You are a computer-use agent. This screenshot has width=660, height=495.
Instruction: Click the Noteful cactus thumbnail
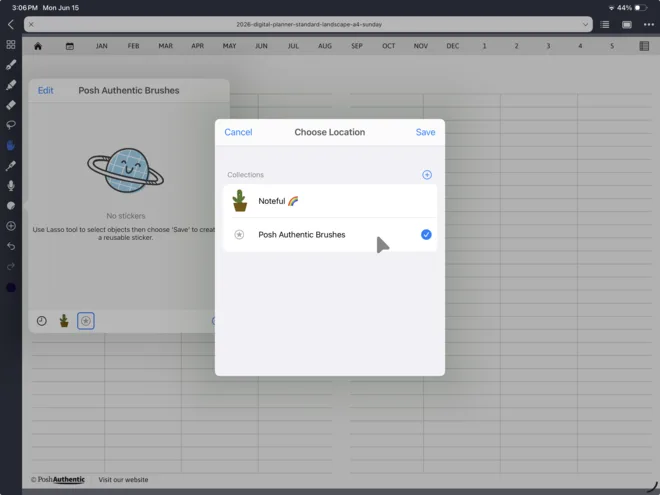(x=240, y=201)
